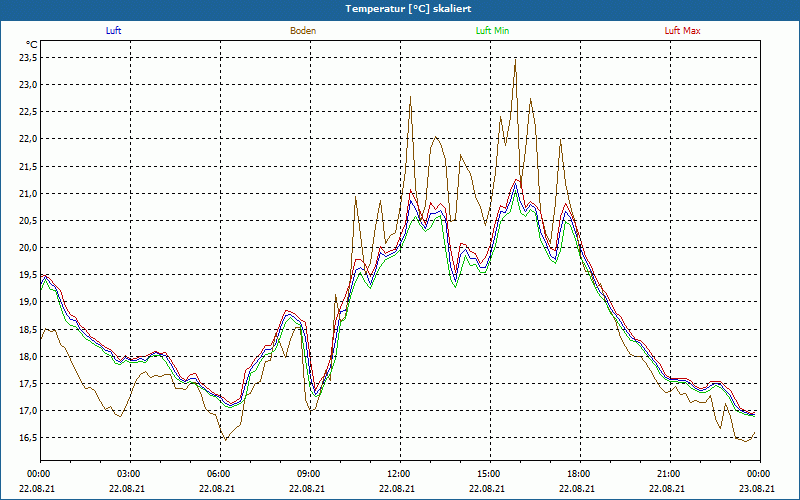Click the 19,5 y-axis value
This screenshot has height=500, width=800.
tap(28, 275)
